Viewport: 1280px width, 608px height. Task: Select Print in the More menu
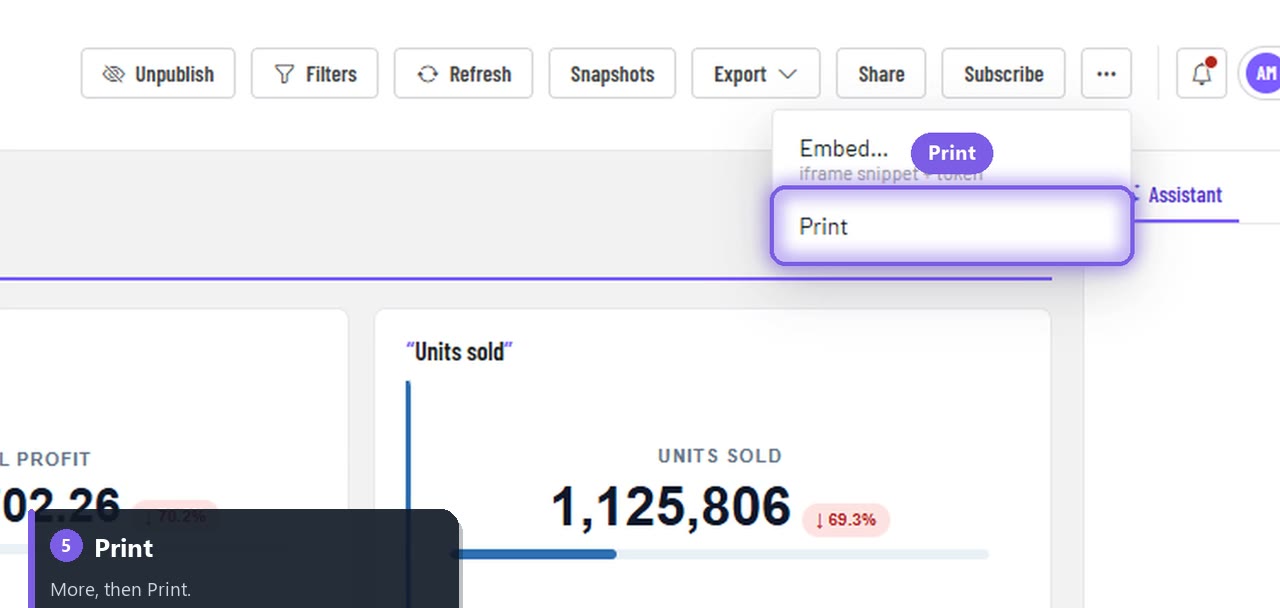[951, 226]
